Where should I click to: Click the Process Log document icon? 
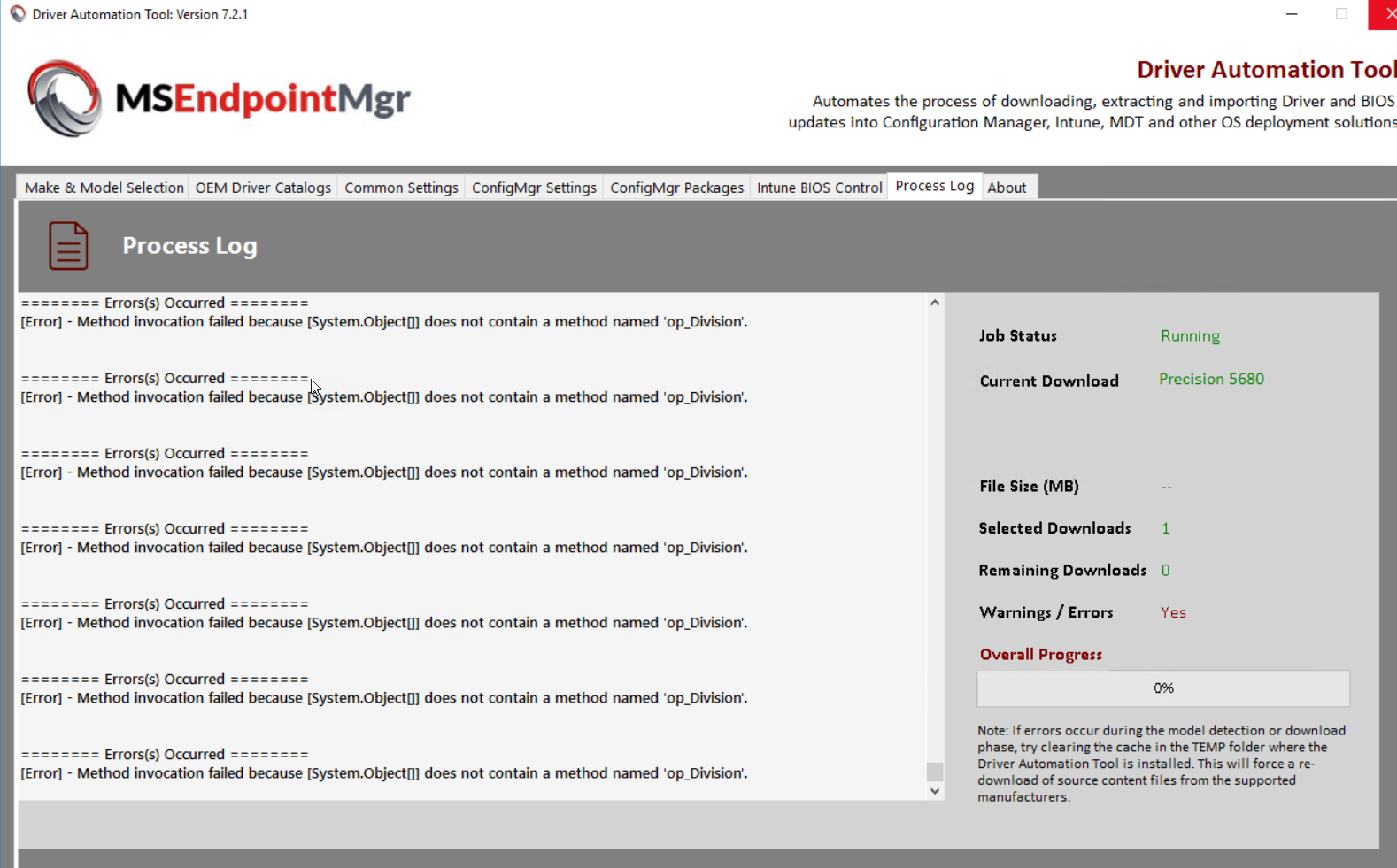(68, 245)
